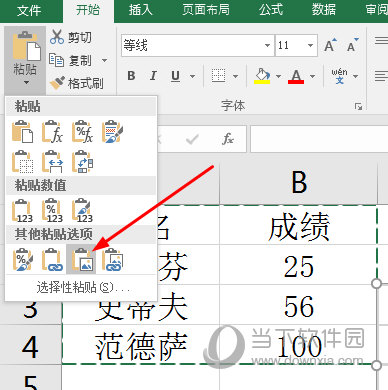Choose Paste Values (123) option
This screenshot has height=390, width=388.
pos(22,210)
